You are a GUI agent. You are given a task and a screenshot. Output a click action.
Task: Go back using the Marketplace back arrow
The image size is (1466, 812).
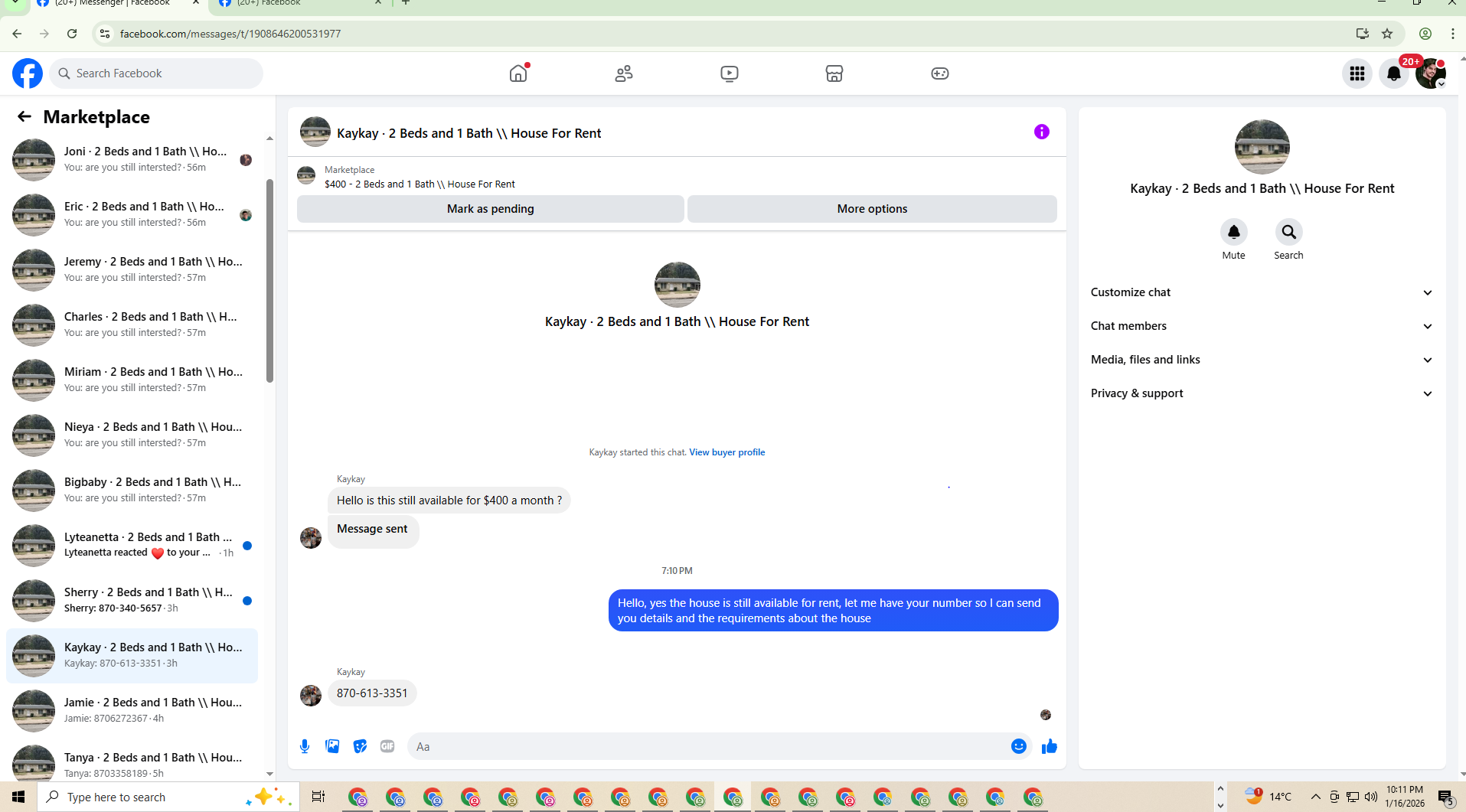point(24,116)
